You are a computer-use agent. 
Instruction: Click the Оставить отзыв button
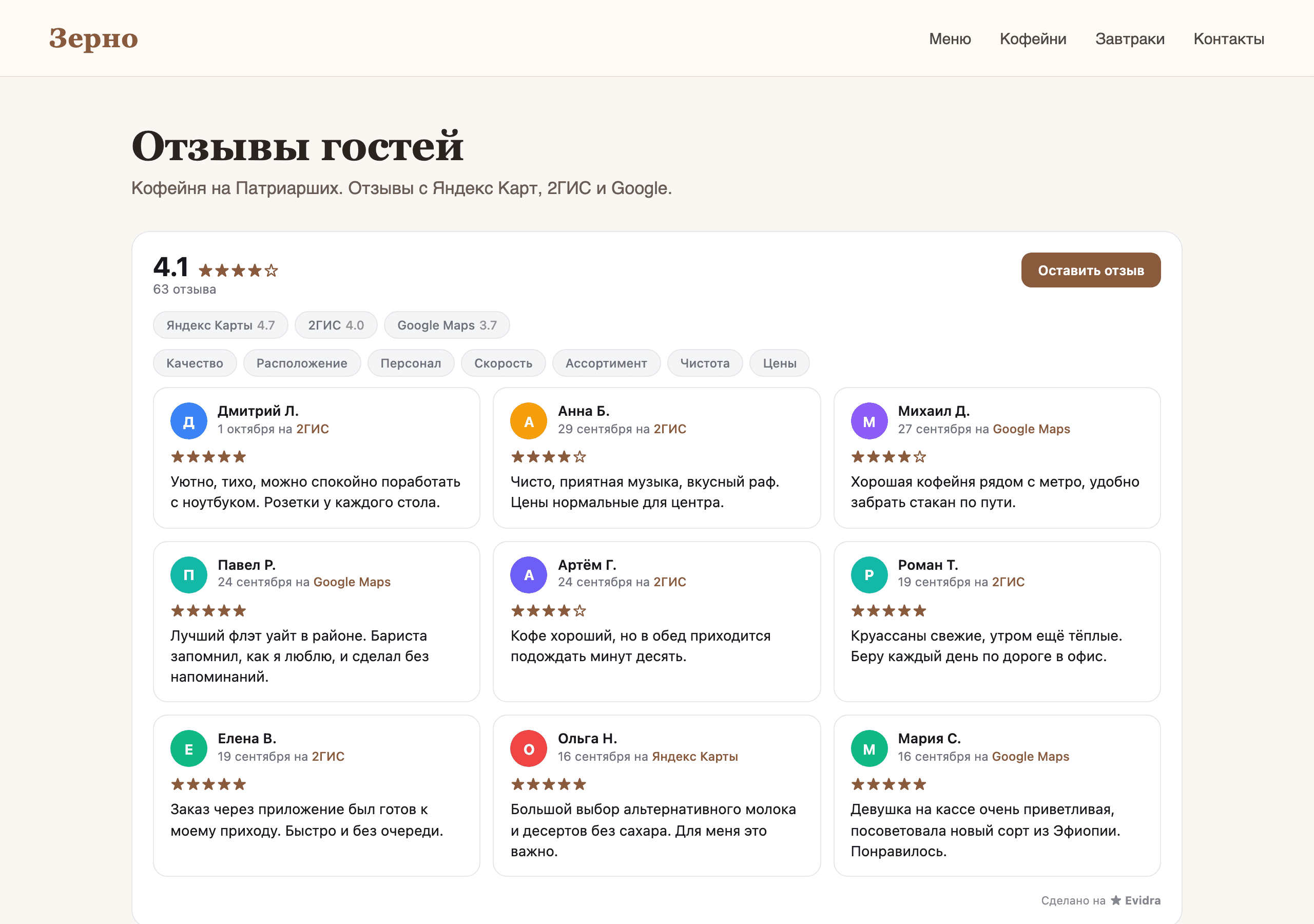(x=1090, y=270)
